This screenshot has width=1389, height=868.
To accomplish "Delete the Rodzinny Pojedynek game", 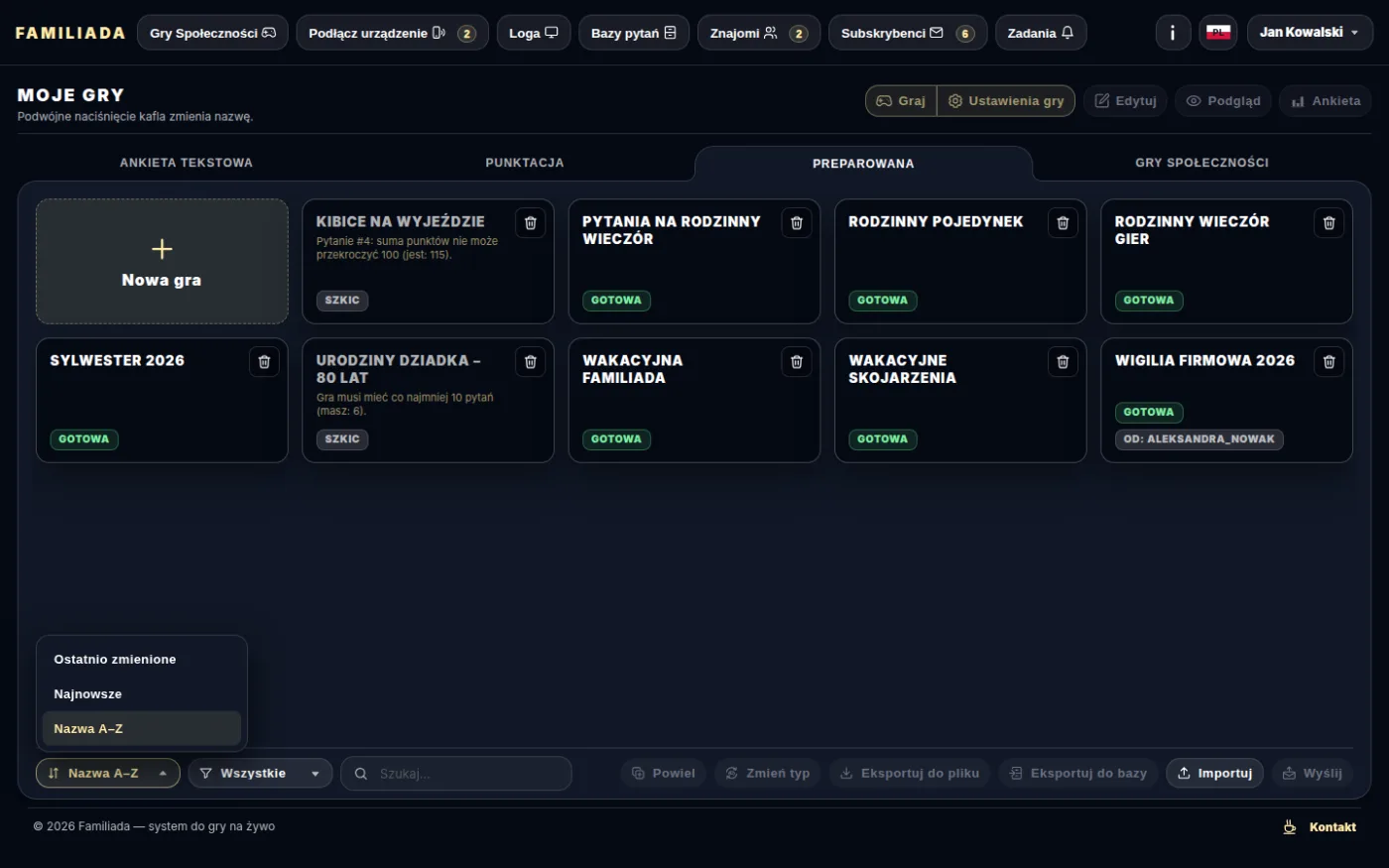I will coord(1063,223).
